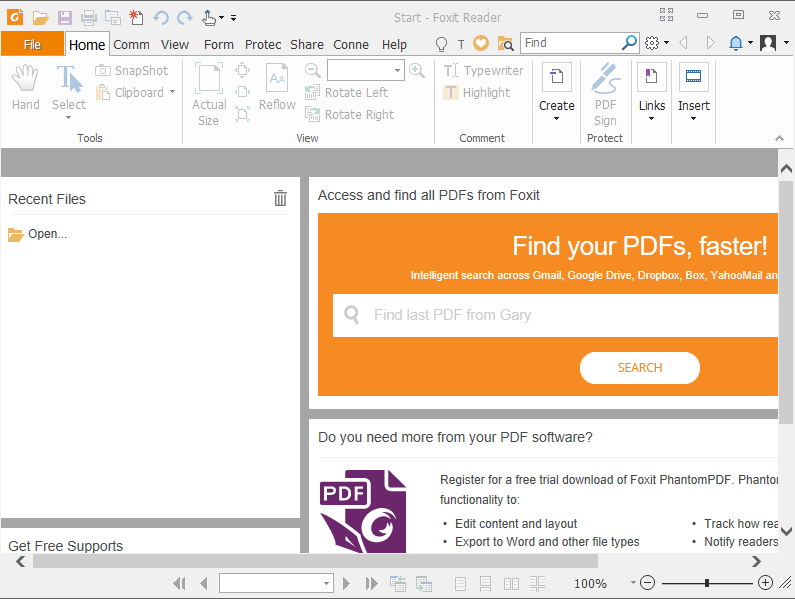
Task: Click the zoom slider handle in status bar
Action: click(707, 582)
